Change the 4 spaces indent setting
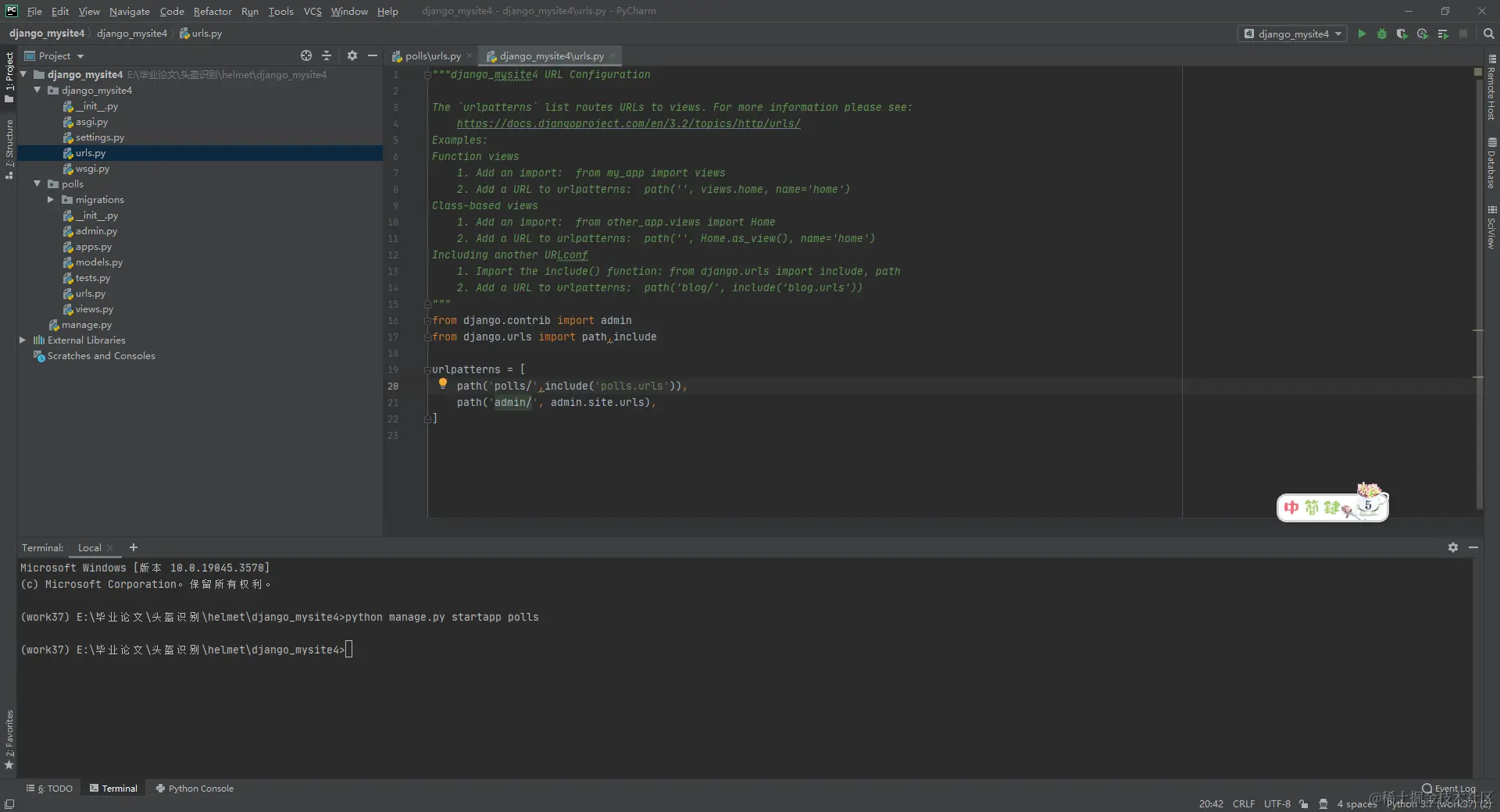The image size is (1500, 812). [1357, 803]
